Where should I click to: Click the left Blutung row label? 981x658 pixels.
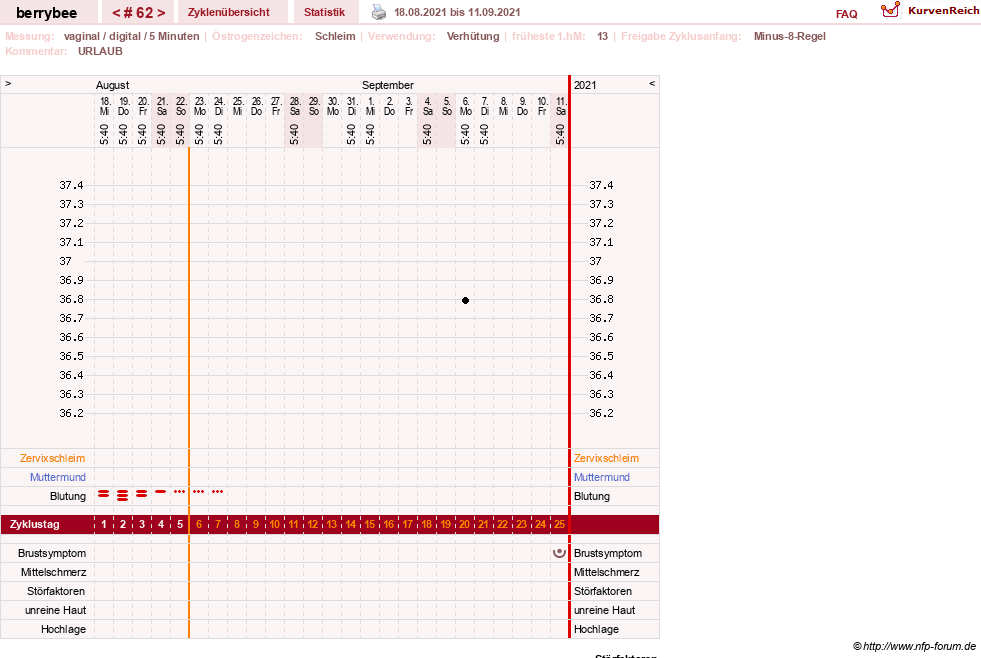coord(68,496)
